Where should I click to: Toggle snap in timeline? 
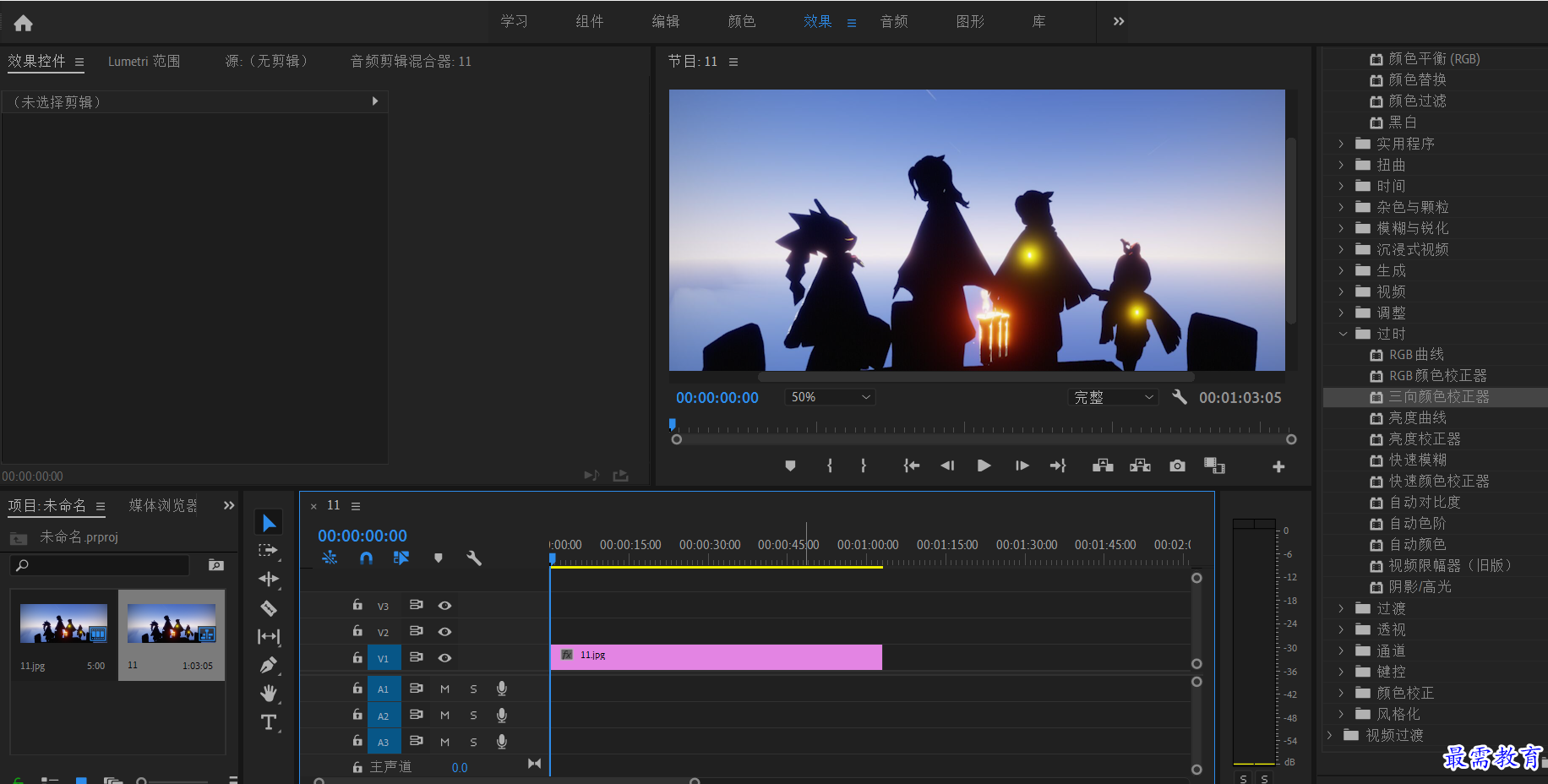[x=366, y=558]
